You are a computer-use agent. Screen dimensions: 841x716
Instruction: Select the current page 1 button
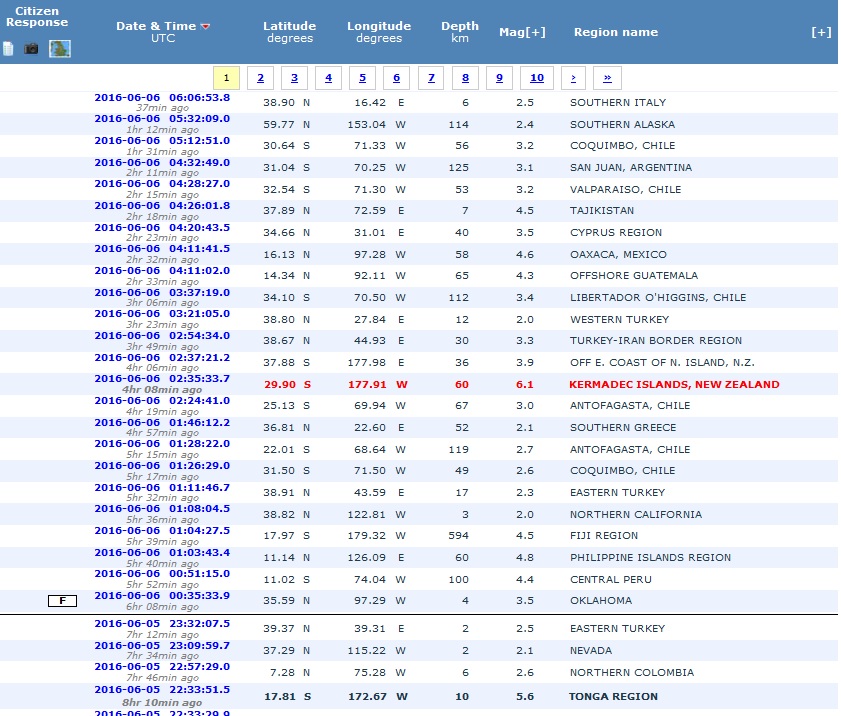(x=227, y=78)
